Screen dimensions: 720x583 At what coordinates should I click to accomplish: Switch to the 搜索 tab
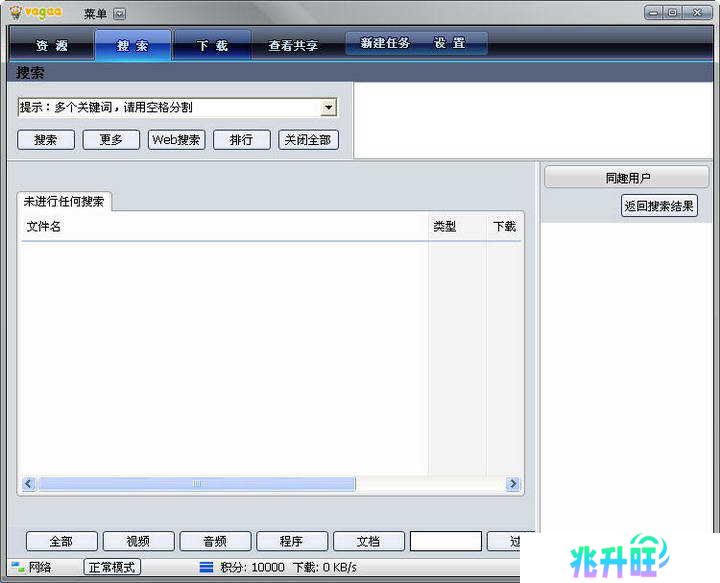point(133,45)
